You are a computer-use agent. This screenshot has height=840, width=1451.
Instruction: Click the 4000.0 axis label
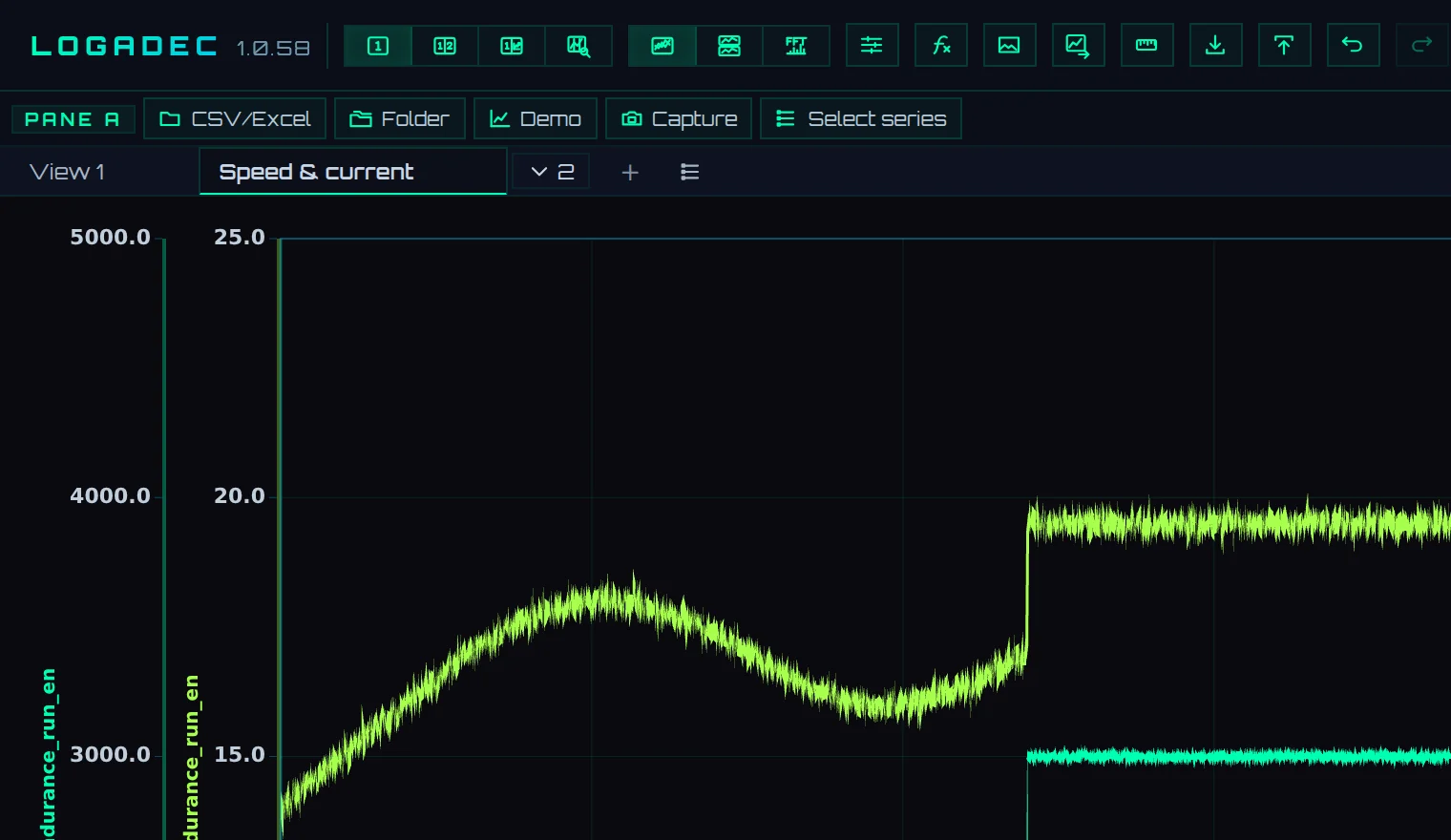pos(111,495)
